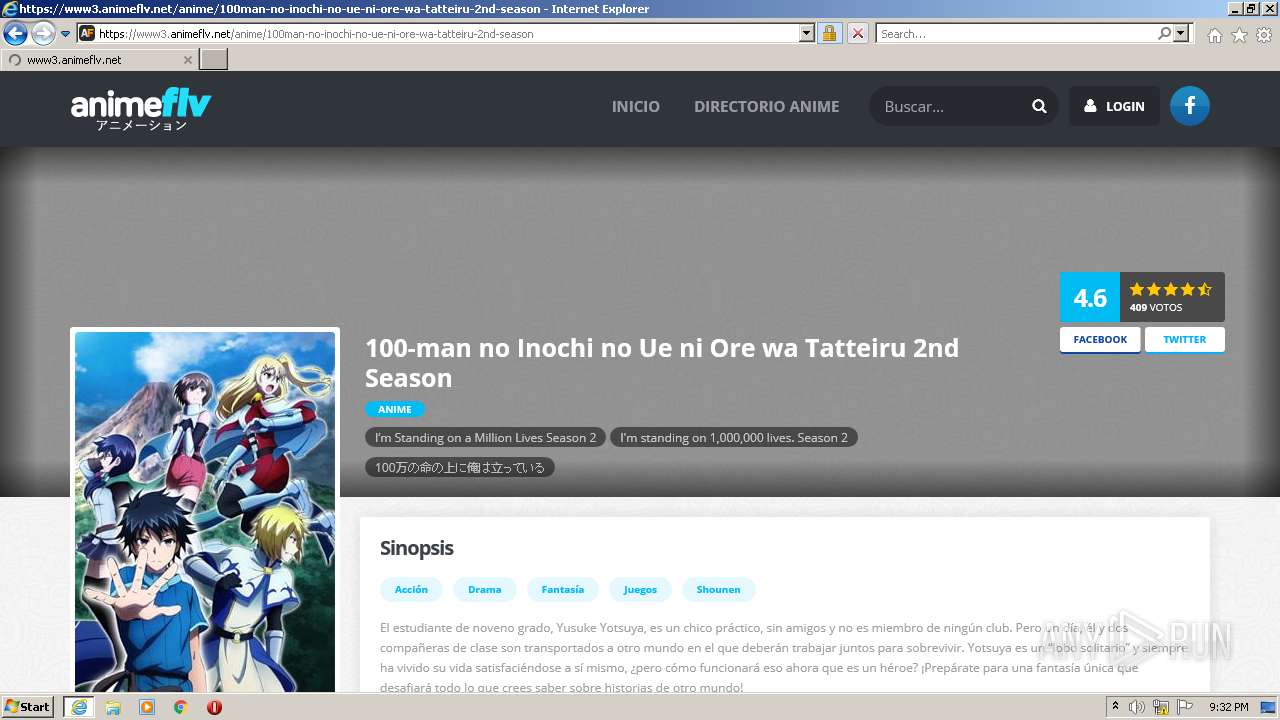Screen dimensions: 1280x720
Task: Open search provider dropdown arrow
Action: pos(1182,33)
